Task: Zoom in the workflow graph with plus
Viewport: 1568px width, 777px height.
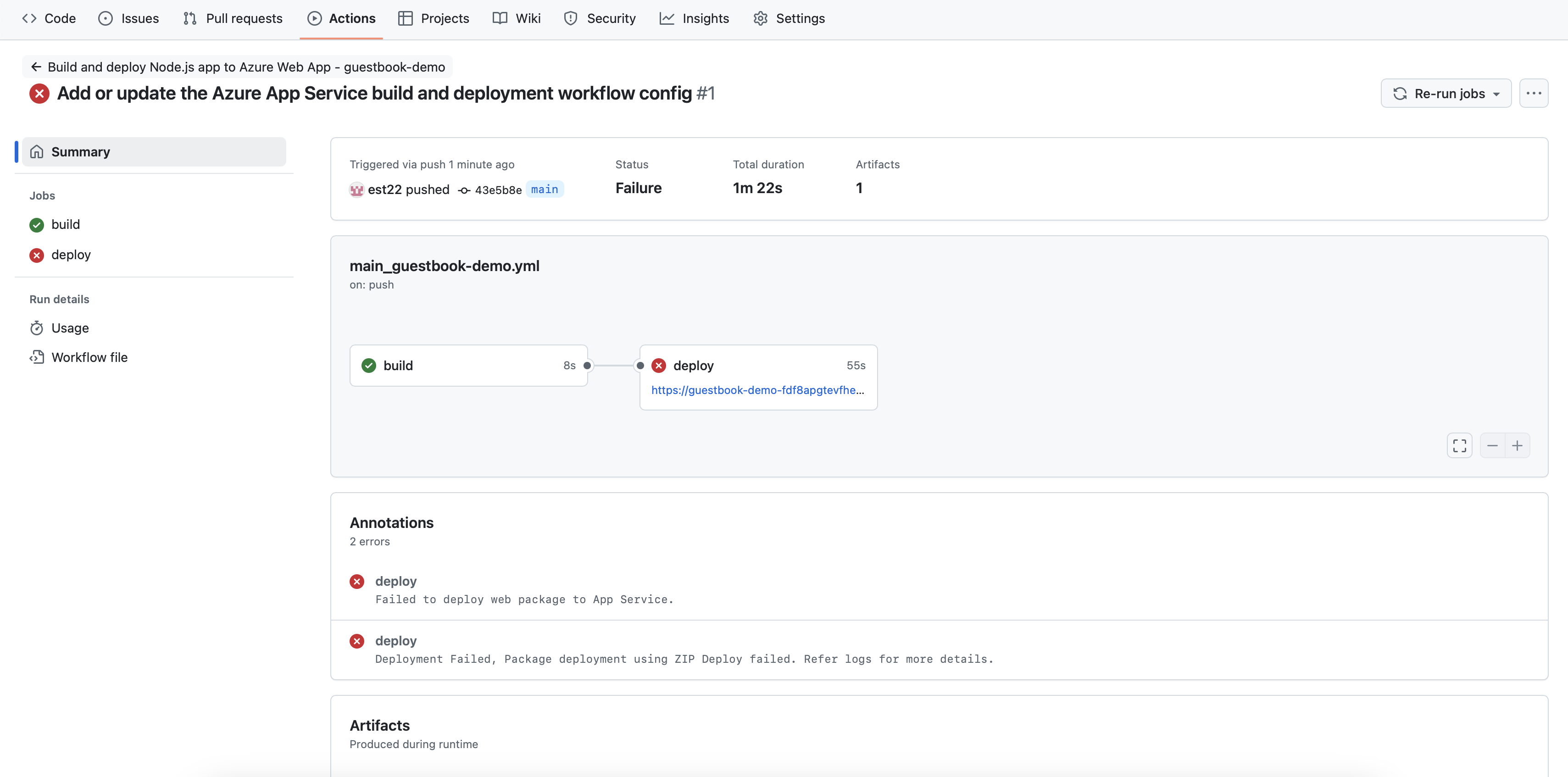Action: tap(1517, 445)
